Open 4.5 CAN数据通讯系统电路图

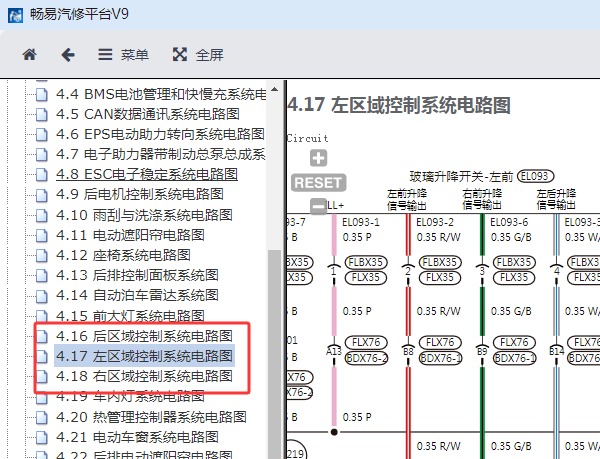148,114
